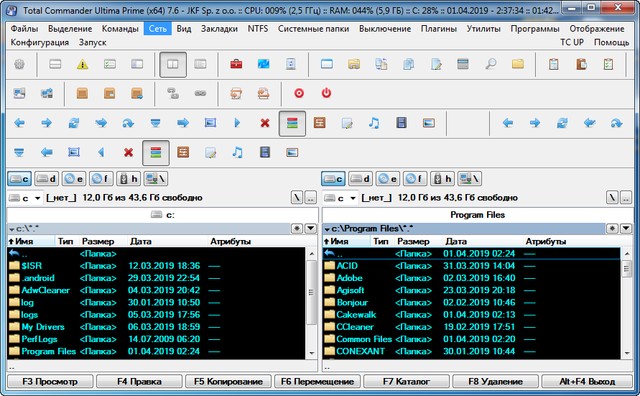Select drive f in right panel drive bar
This screenshot has height=396, width=640.
415,179
